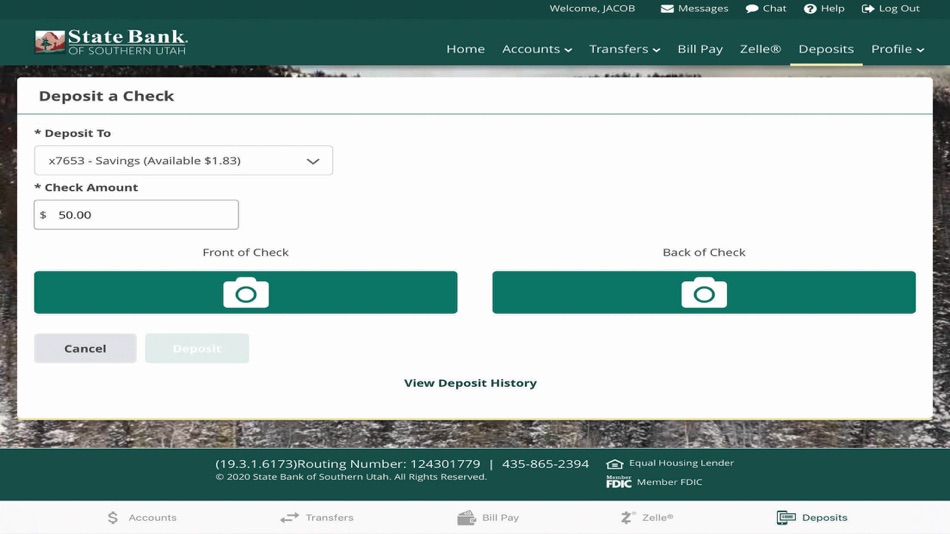Click the Transfers arrows icon in bottom bar
Screen dimensions: 950x534
tap(290, 518)
